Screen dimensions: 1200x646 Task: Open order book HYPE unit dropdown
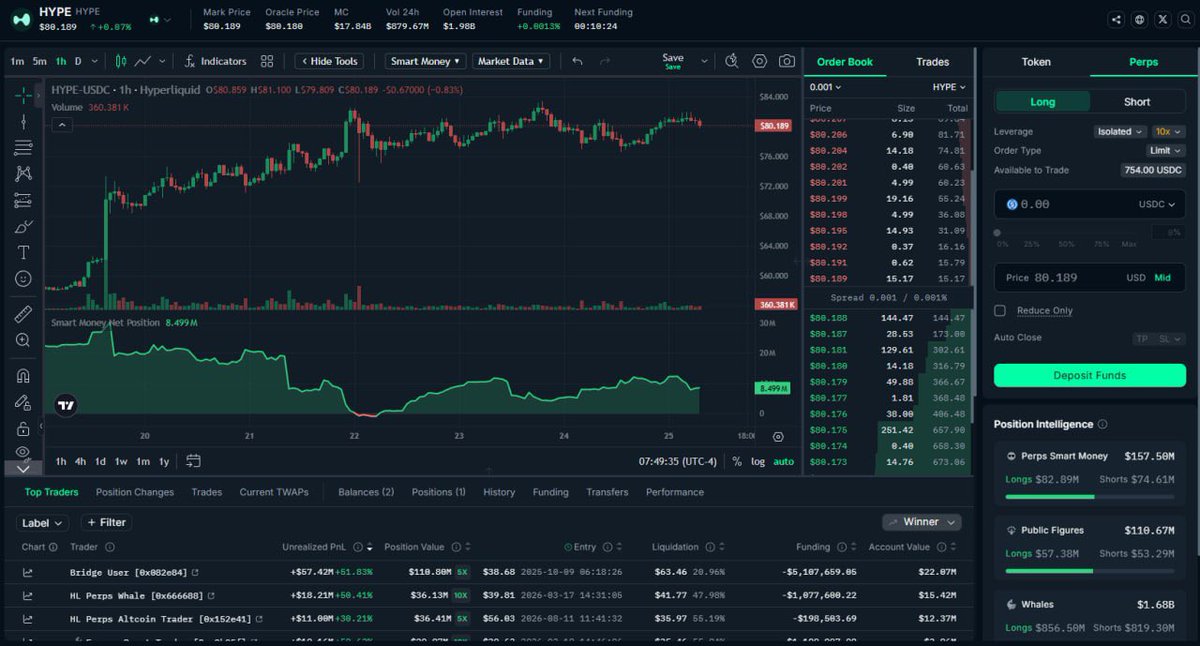click(949, 87)
